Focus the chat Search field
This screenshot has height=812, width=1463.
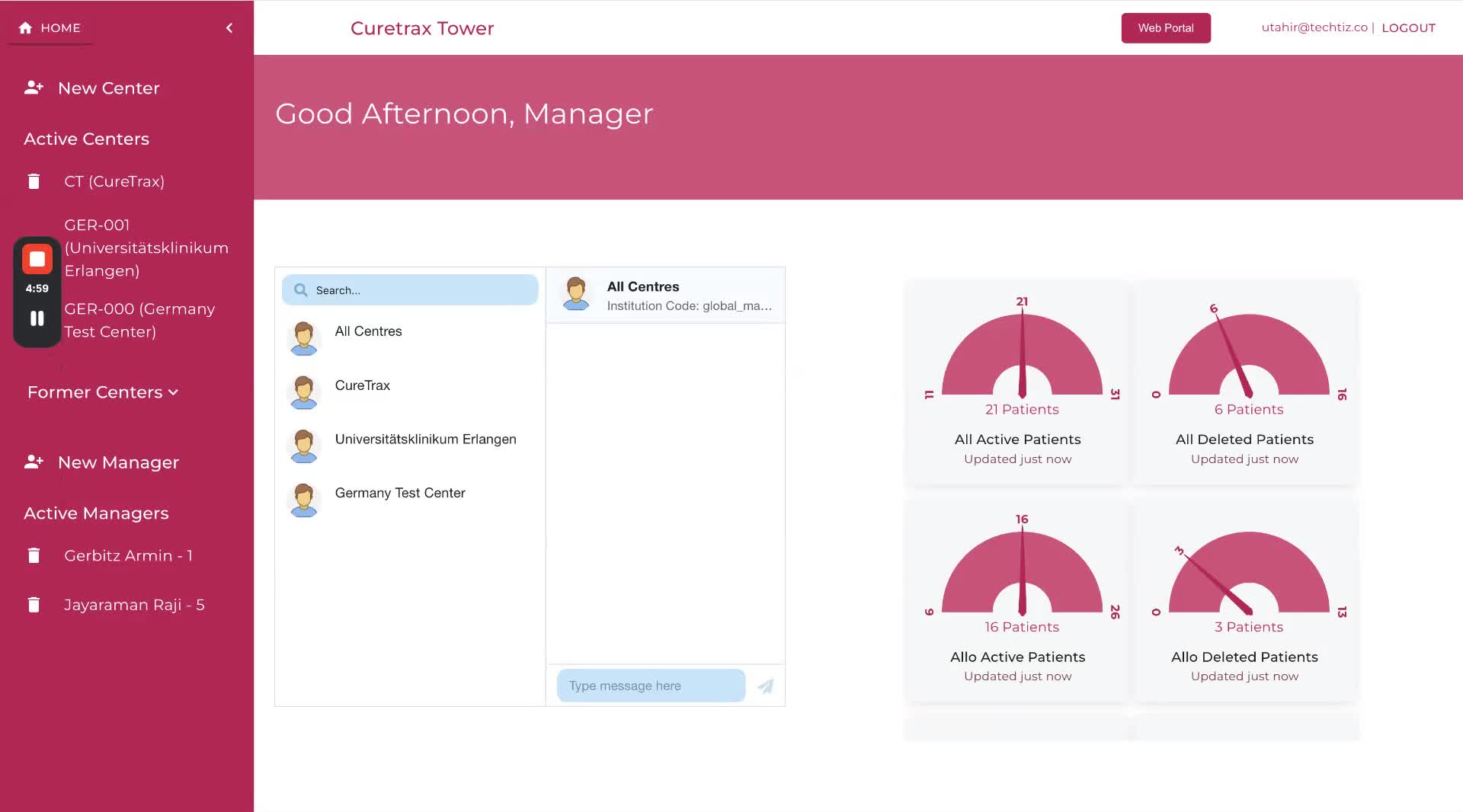coord(410,290)
